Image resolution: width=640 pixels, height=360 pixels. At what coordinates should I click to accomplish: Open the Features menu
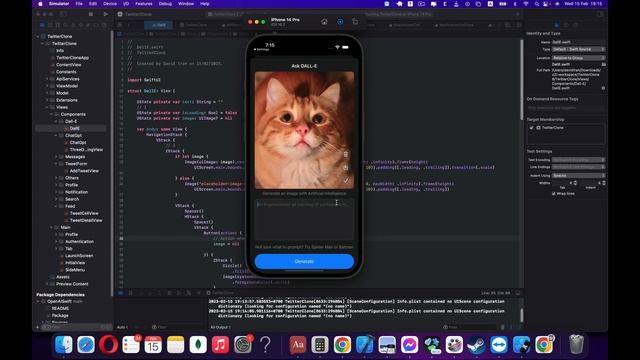144,4
